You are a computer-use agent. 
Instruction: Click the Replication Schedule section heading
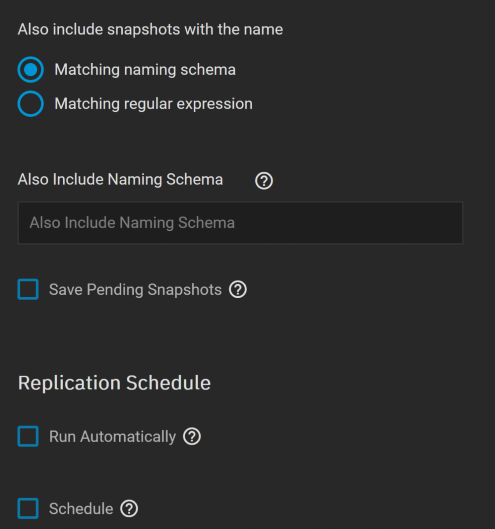[114, 383]
